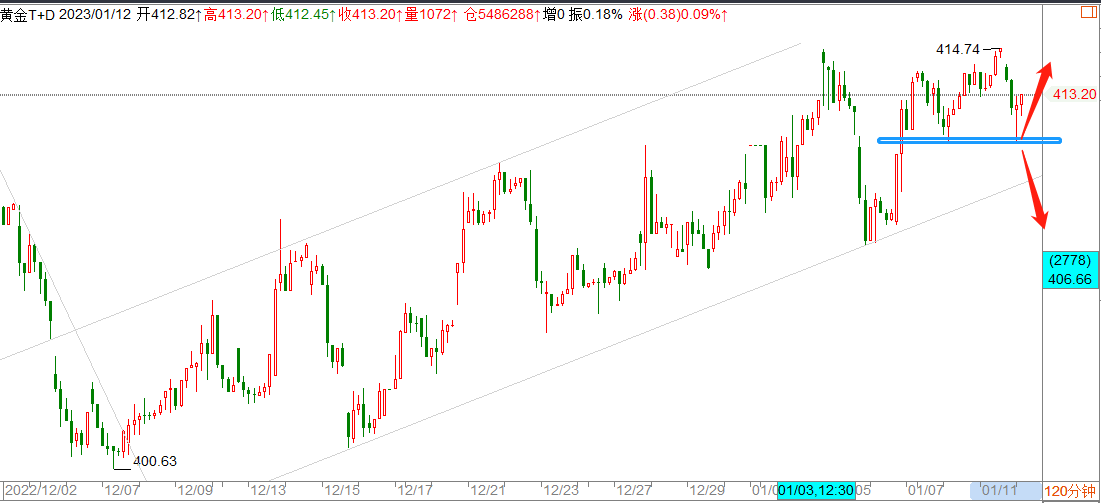The height and width of the screenshot is (503, 1101).
Task: Click the 仓5486288 open interest value
Action: point(501,15)
